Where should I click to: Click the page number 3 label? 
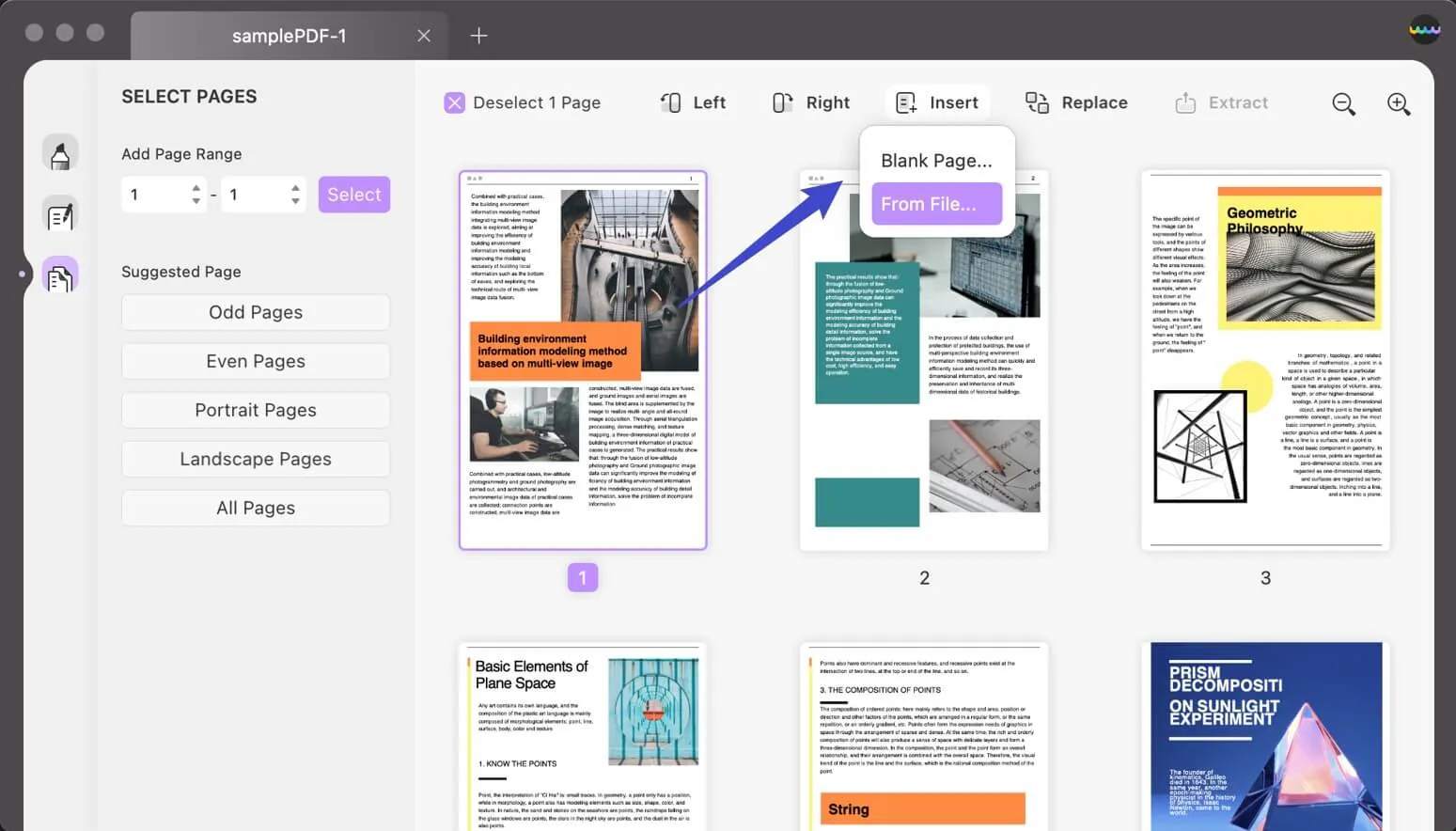pyautogui.click(x=1265, y=578)
